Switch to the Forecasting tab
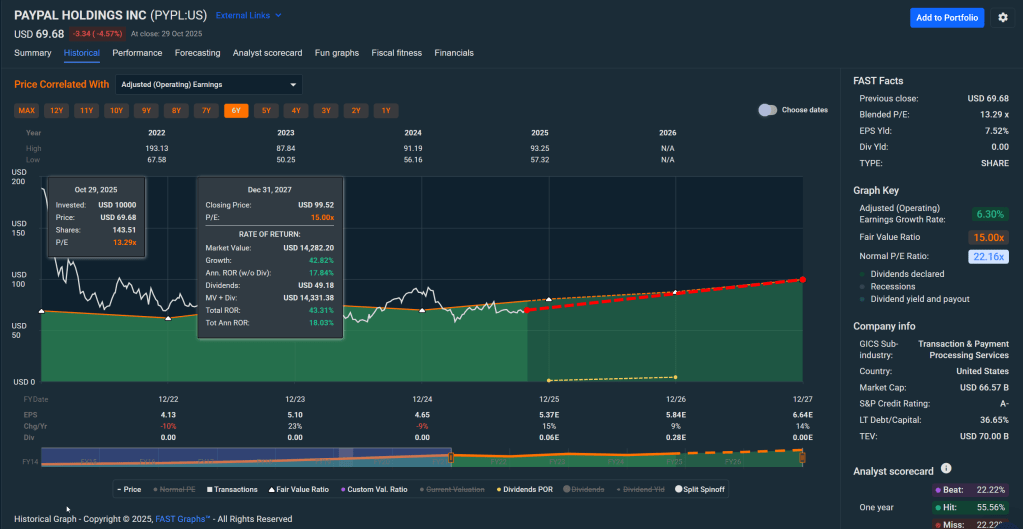The width and height of the screenshot is (1023, 529). pyautogui.click(x=197, y=53)
